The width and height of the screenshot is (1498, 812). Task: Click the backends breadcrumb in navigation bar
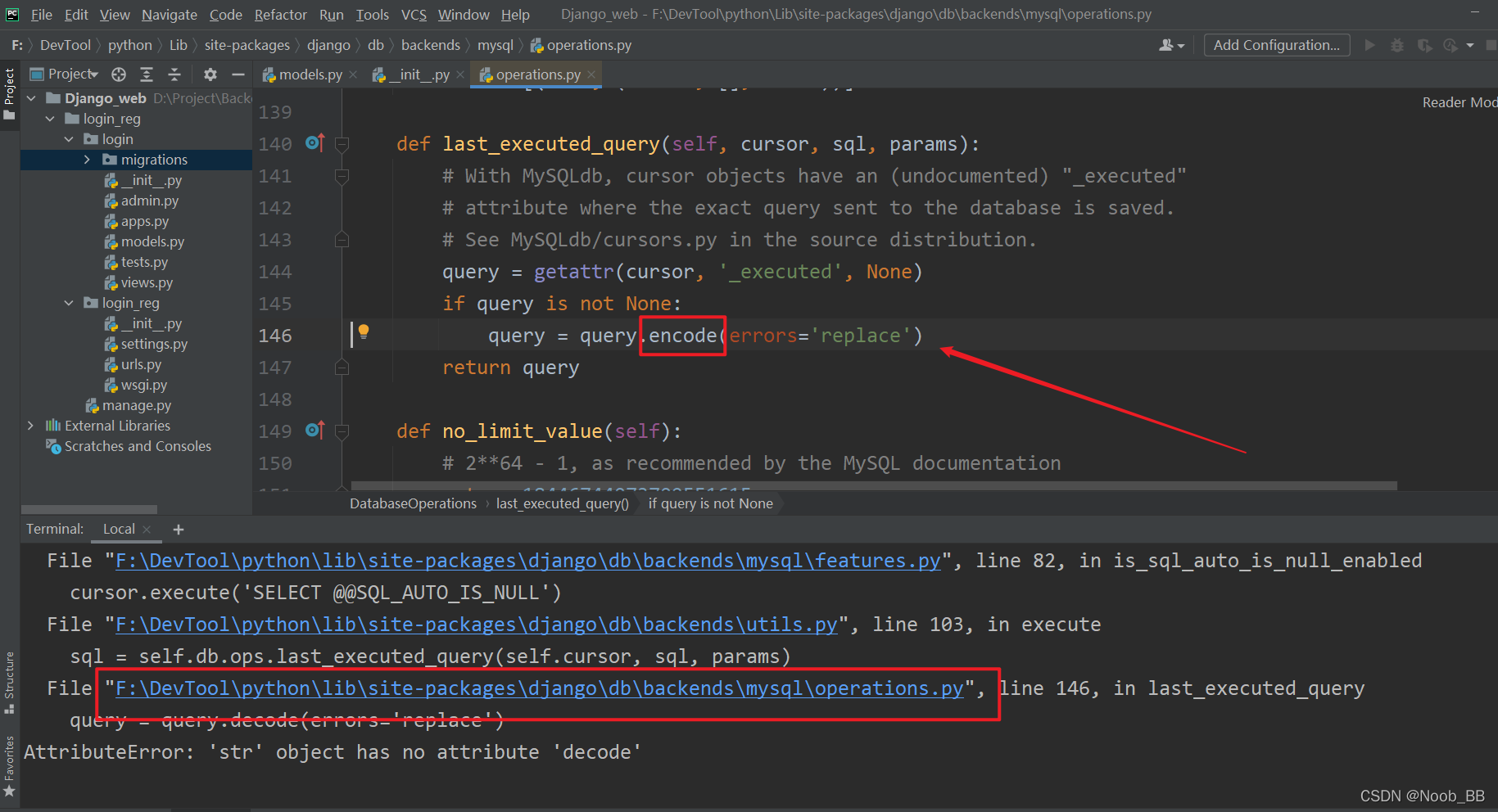[x=431, y=45]
